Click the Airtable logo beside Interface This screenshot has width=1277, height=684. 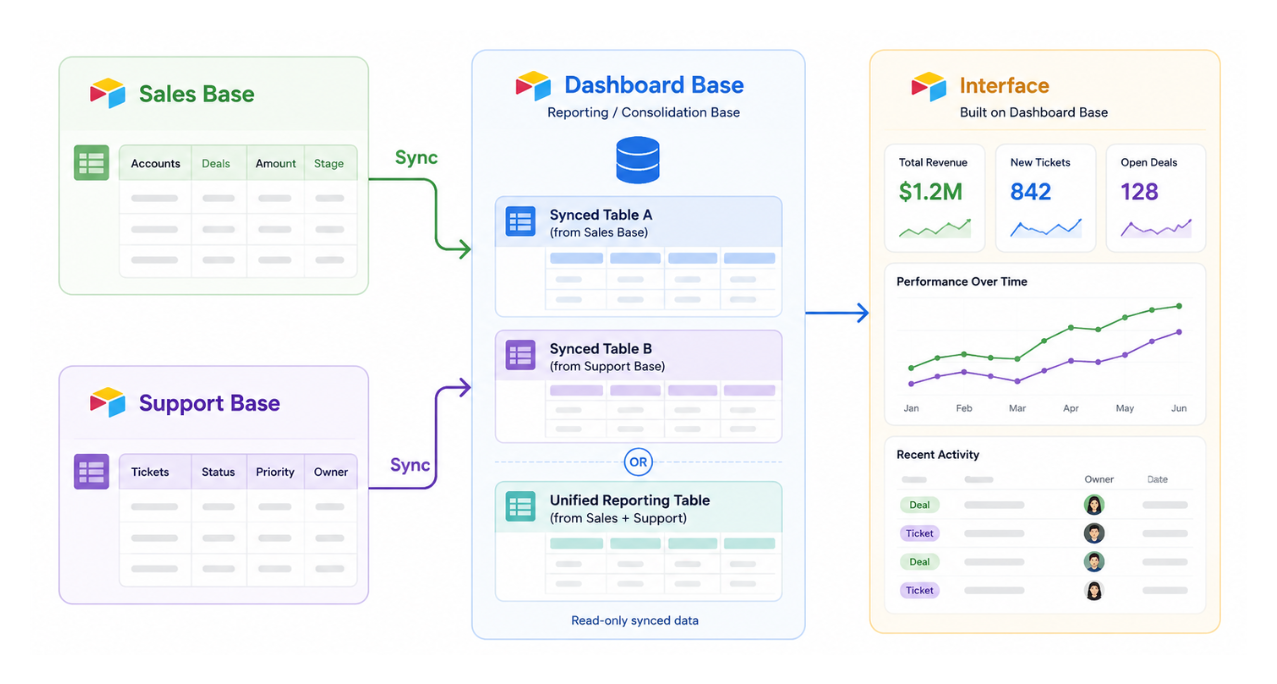click(928, 86)
